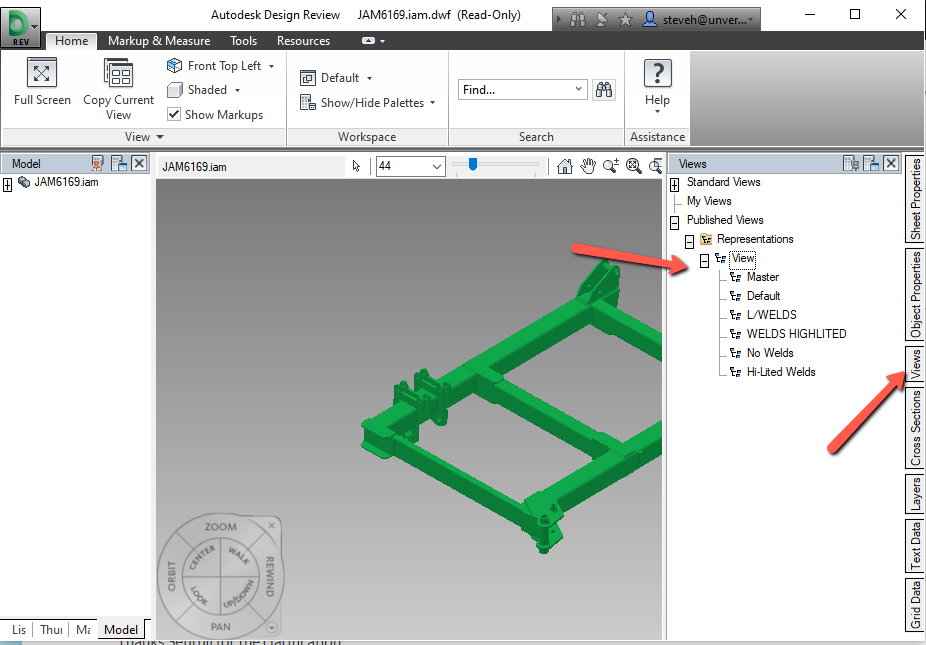926x645 pixels.
Task: Open the steveh@unver... account menu
Action: pyautogui.click(x=700, y=19)
